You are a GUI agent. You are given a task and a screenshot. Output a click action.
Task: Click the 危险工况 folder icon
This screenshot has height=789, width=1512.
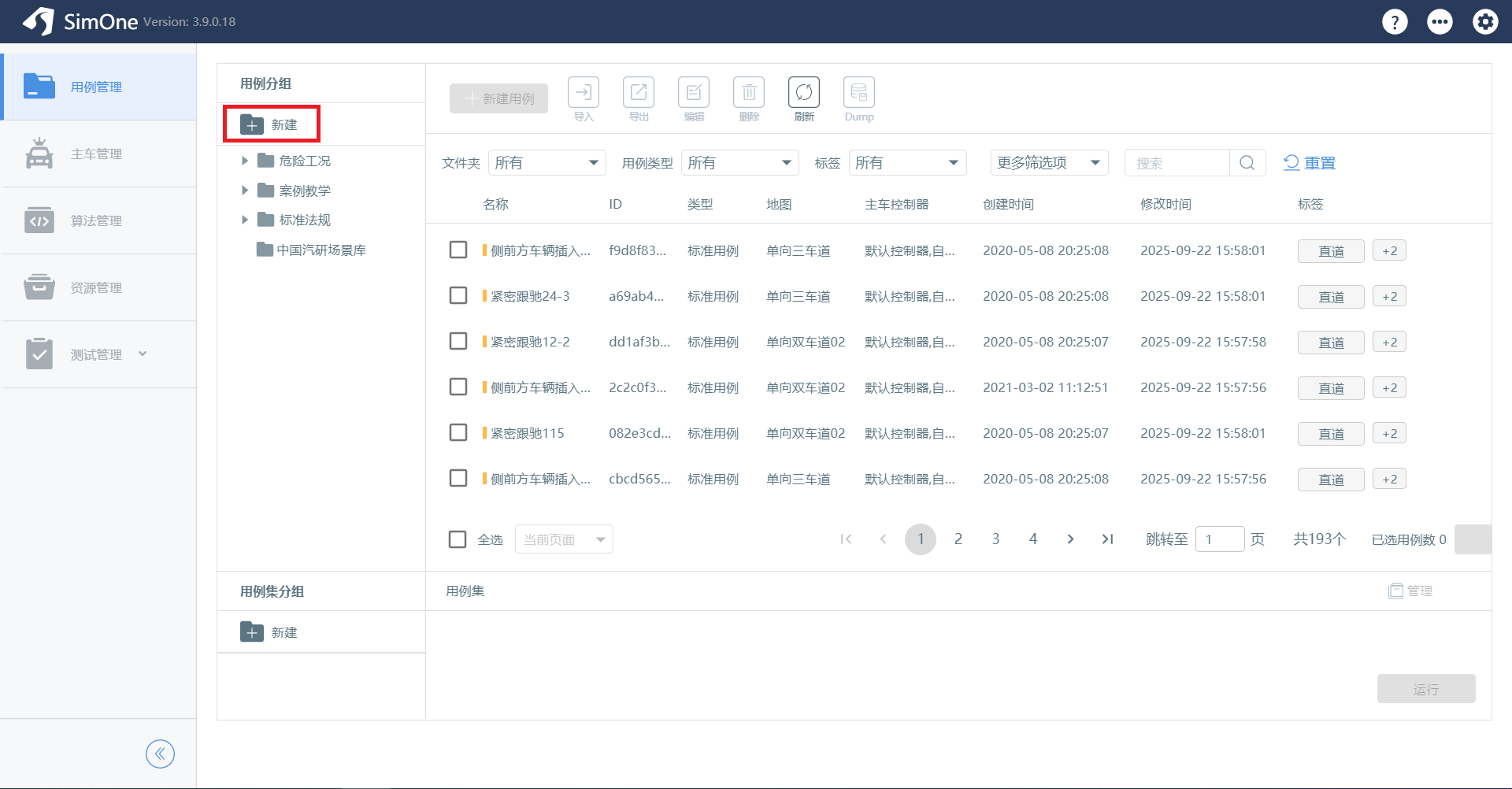click(265, 161)
